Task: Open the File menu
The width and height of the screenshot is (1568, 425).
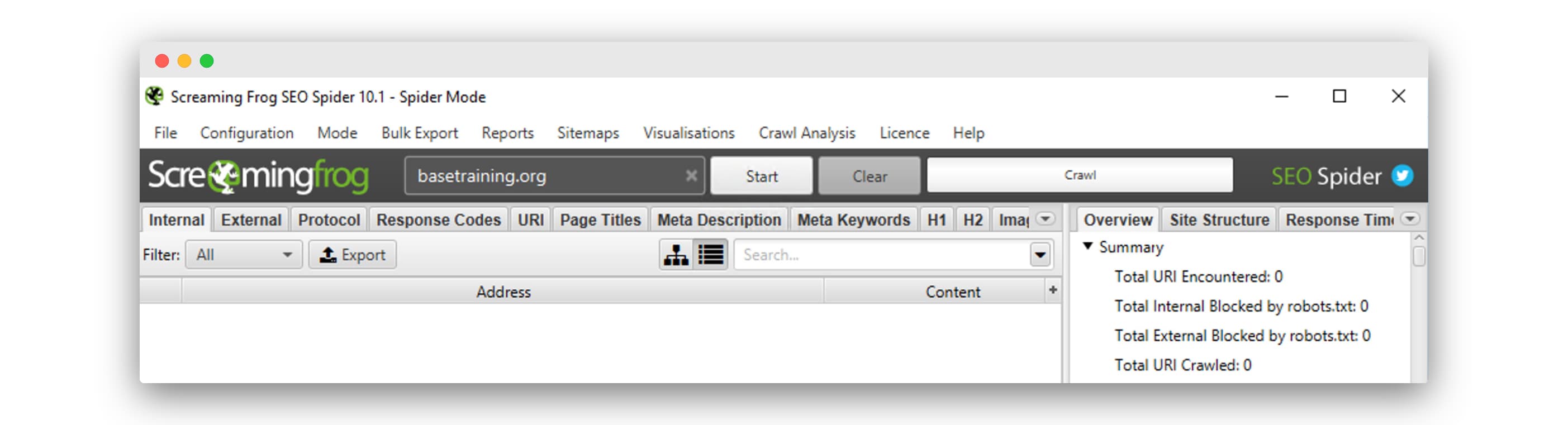Action: point(165,132)
